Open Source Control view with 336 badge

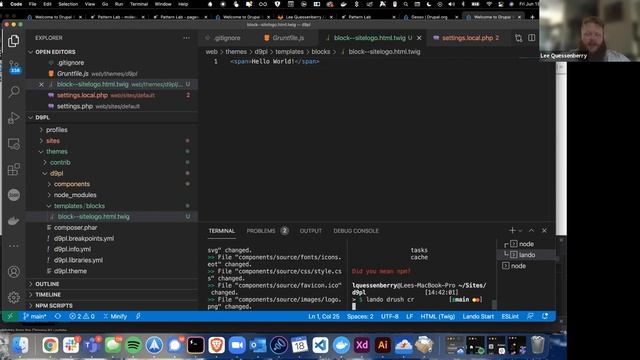[x=14, y=67]
